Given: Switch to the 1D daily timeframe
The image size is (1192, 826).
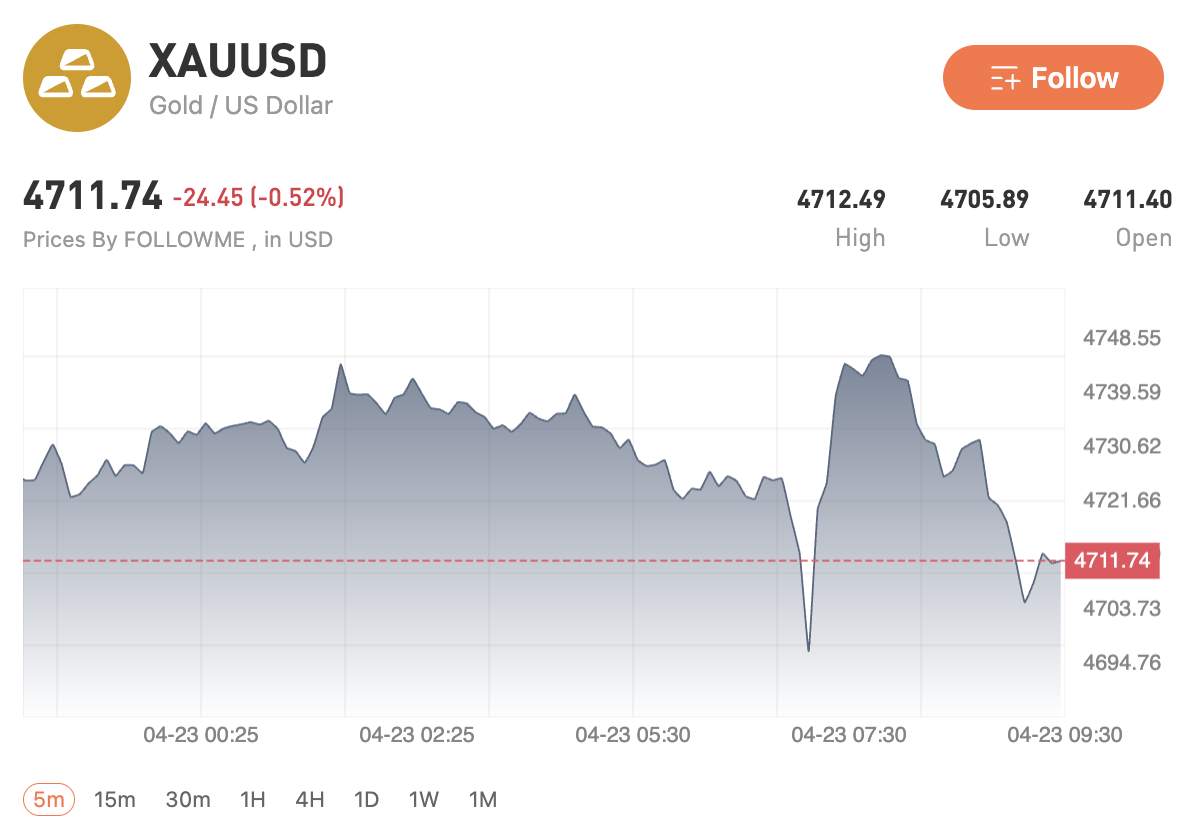Looking at the screenshot, I should click(366, 799).
